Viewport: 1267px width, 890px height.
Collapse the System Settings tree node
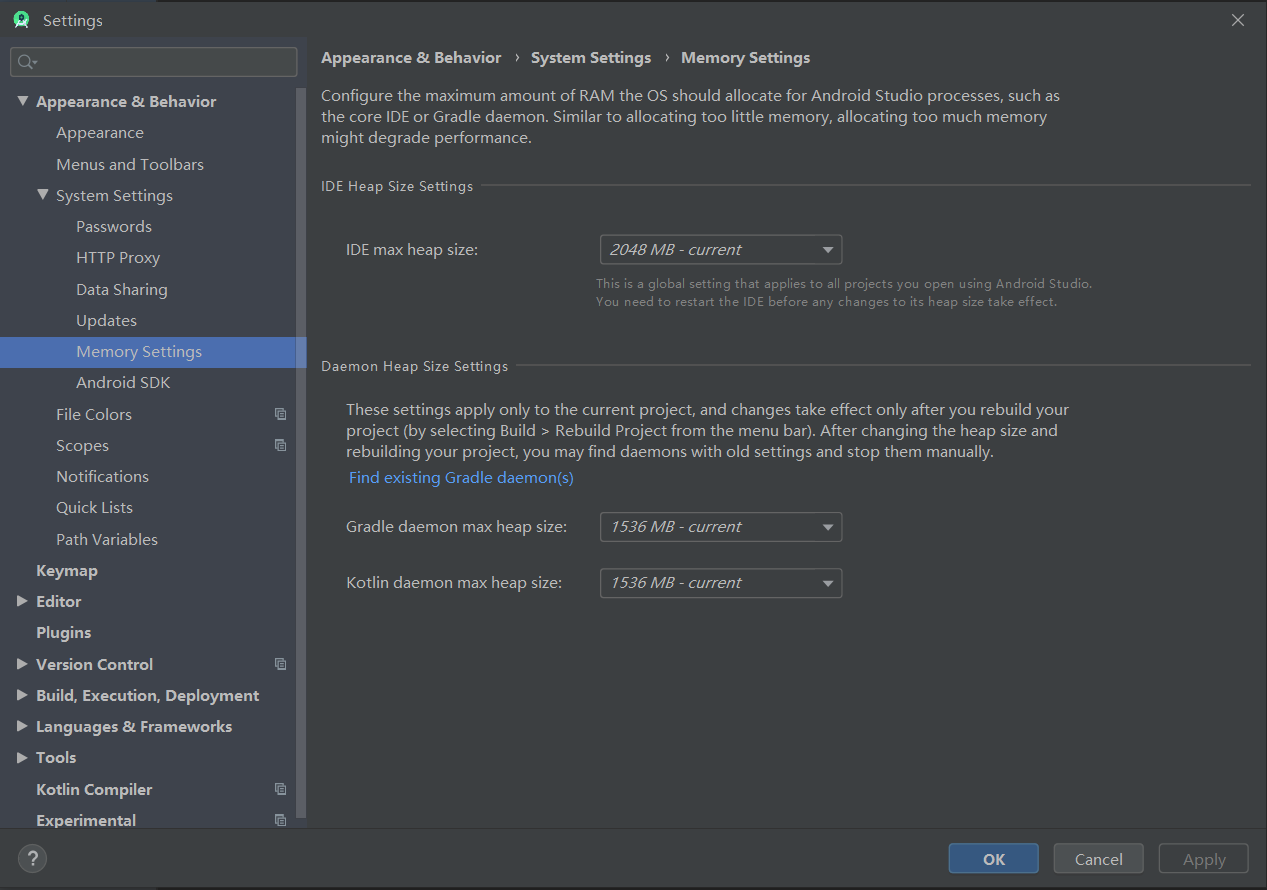43,195
